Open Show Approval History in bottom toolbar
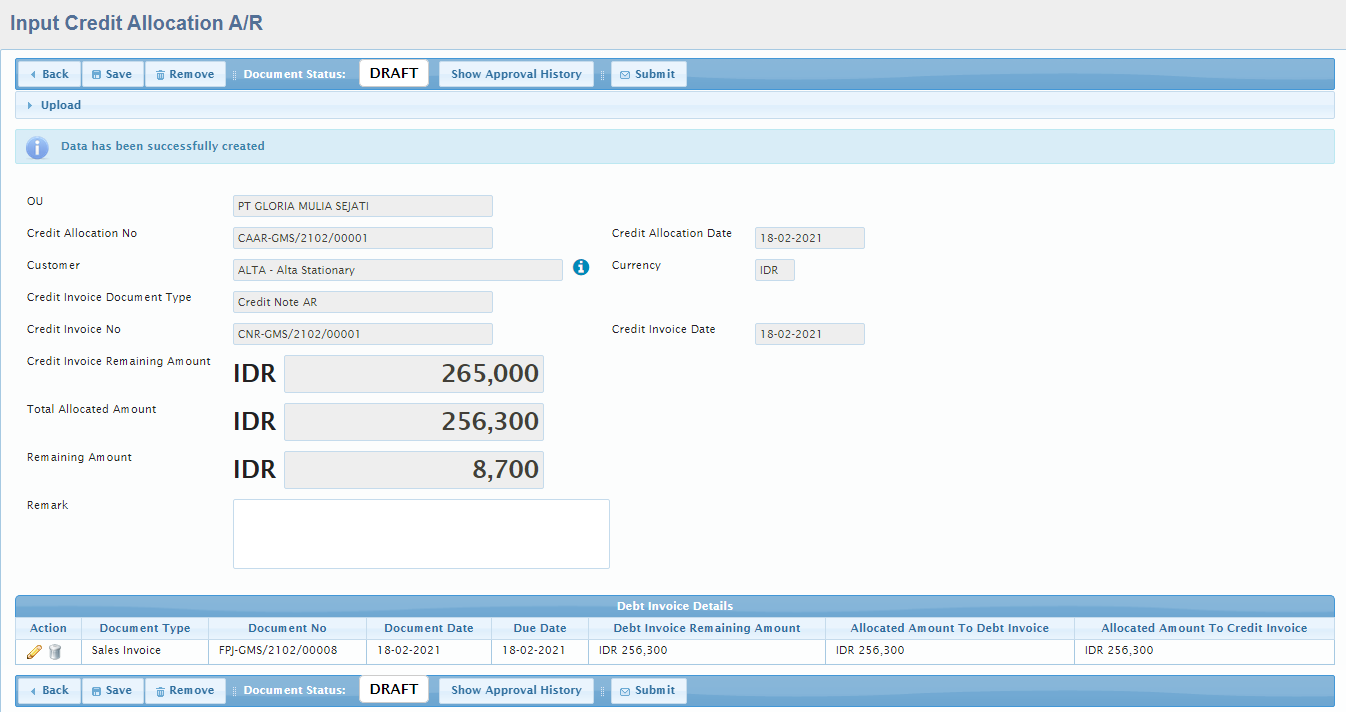Viewport: 1346px width, 712px height. coord(516,690)
